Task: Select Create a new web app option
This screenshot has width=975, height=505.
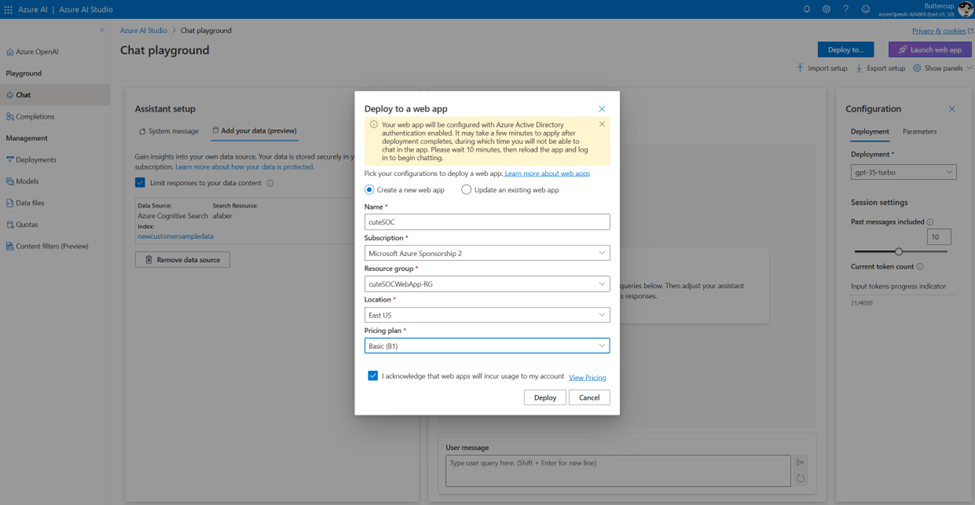Action: coord(370,189)
